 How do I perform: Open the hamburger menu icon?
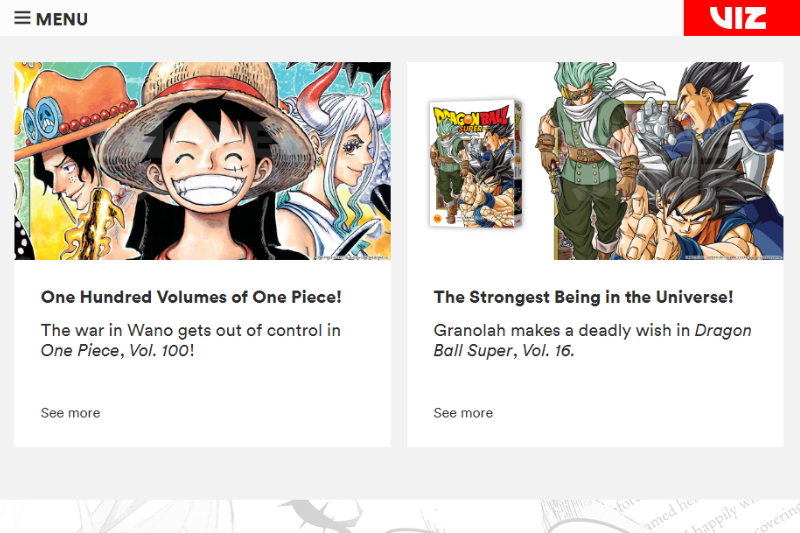[22, 18]
